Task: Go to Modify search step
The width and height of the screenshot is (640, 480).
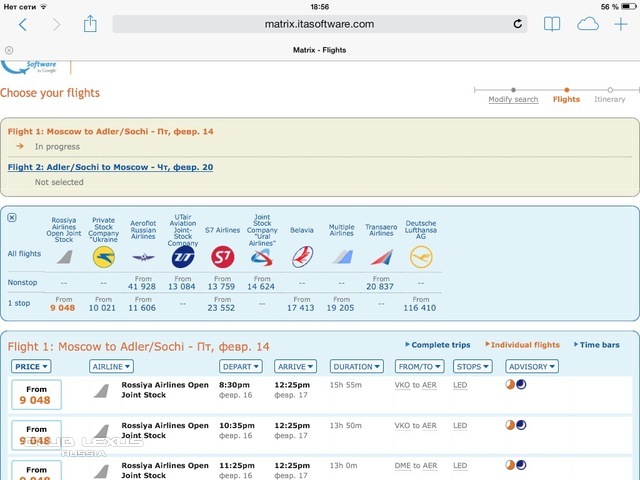Action: click(x=513, y=99)
